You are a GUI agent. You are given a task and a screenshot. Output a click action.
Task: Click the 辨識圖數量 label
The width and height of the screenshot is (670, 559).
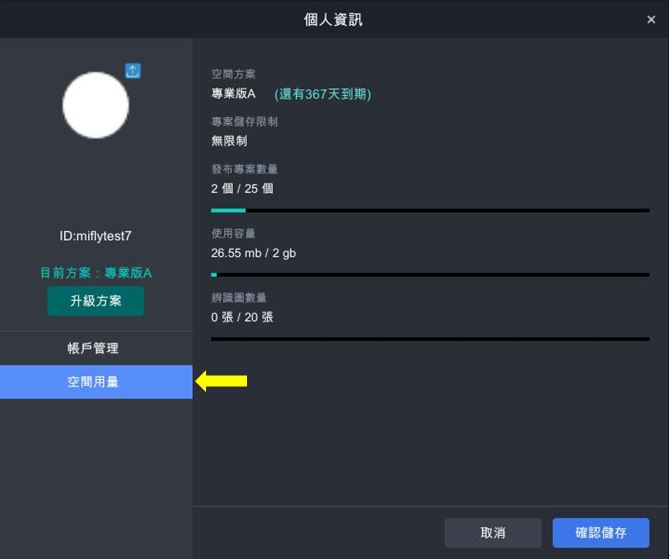point(239,297)
